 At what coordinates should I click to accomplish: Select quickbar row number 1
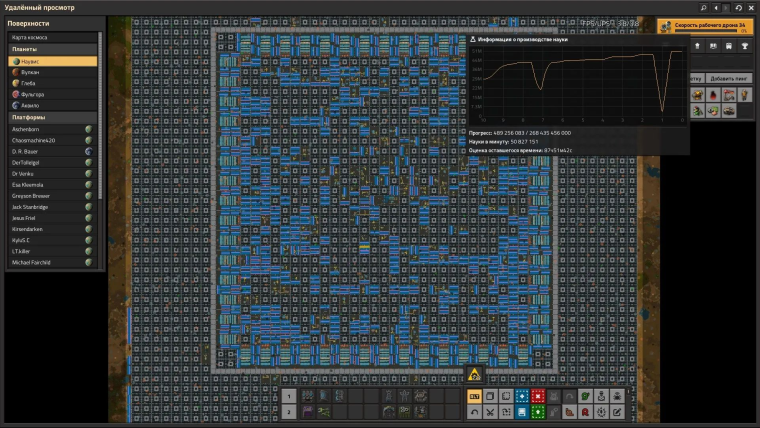[x=289, y=396]
